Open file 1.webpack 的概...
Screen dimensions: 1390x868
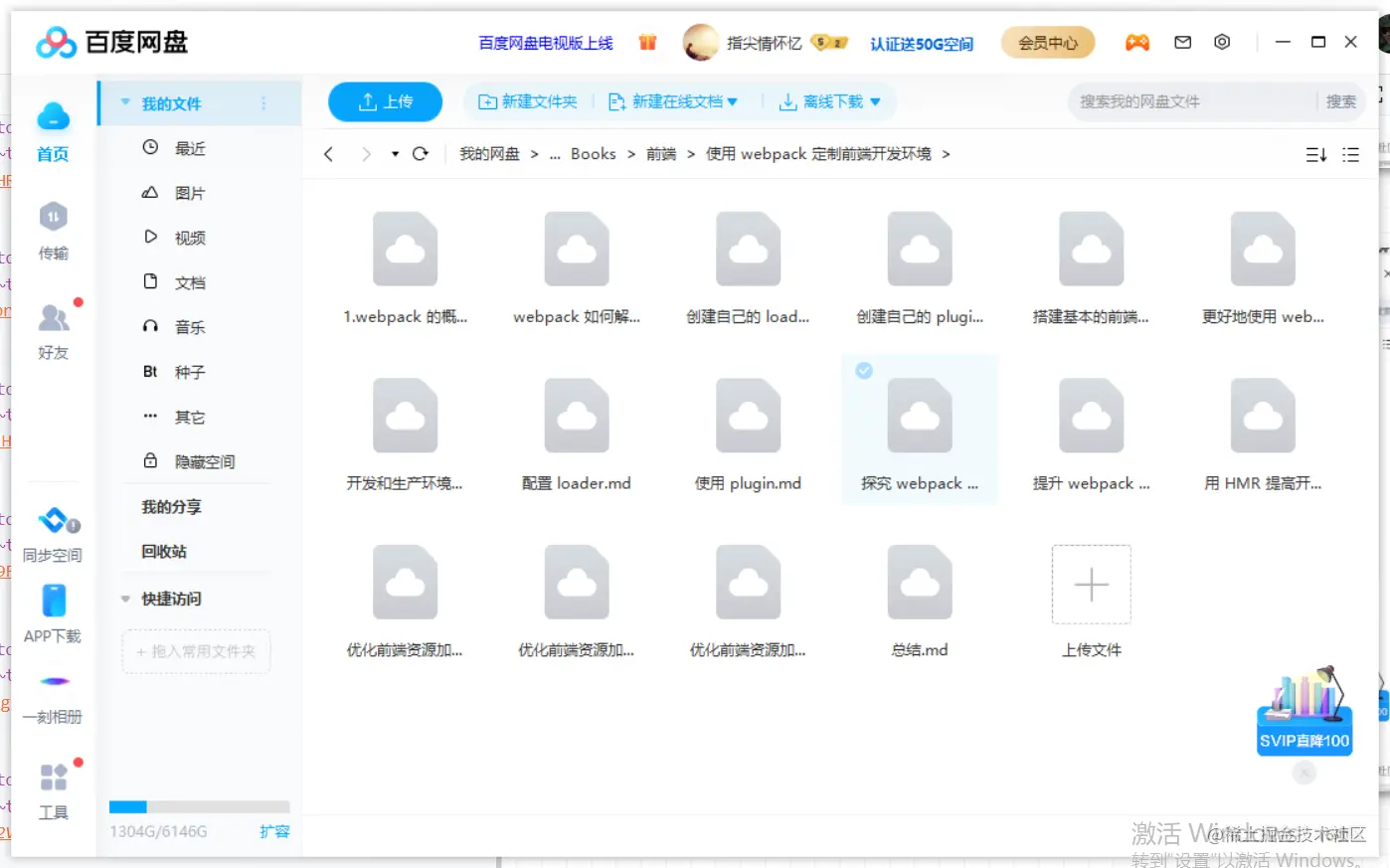pos(405,268)
